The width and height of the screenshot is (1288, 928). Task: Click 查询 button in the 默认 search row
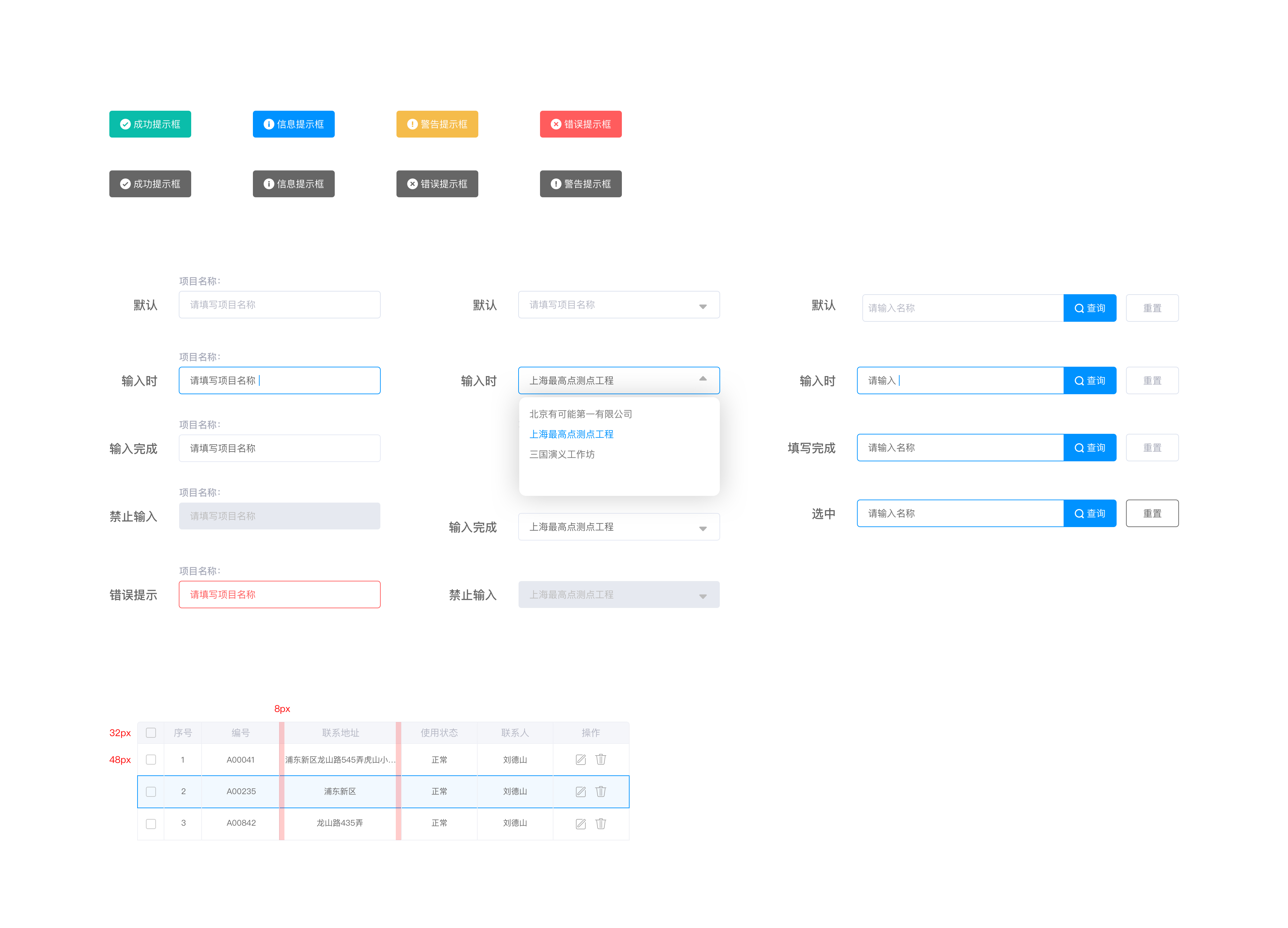click(1089, 308)
